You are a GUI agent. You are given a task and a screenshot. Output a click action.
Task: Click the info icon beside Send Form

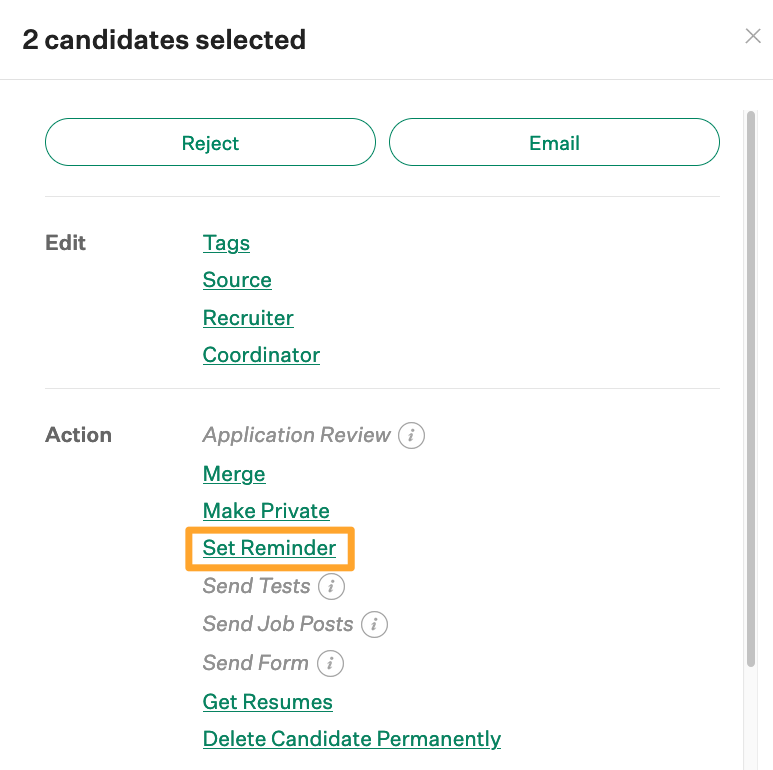[x=330, y=663]
